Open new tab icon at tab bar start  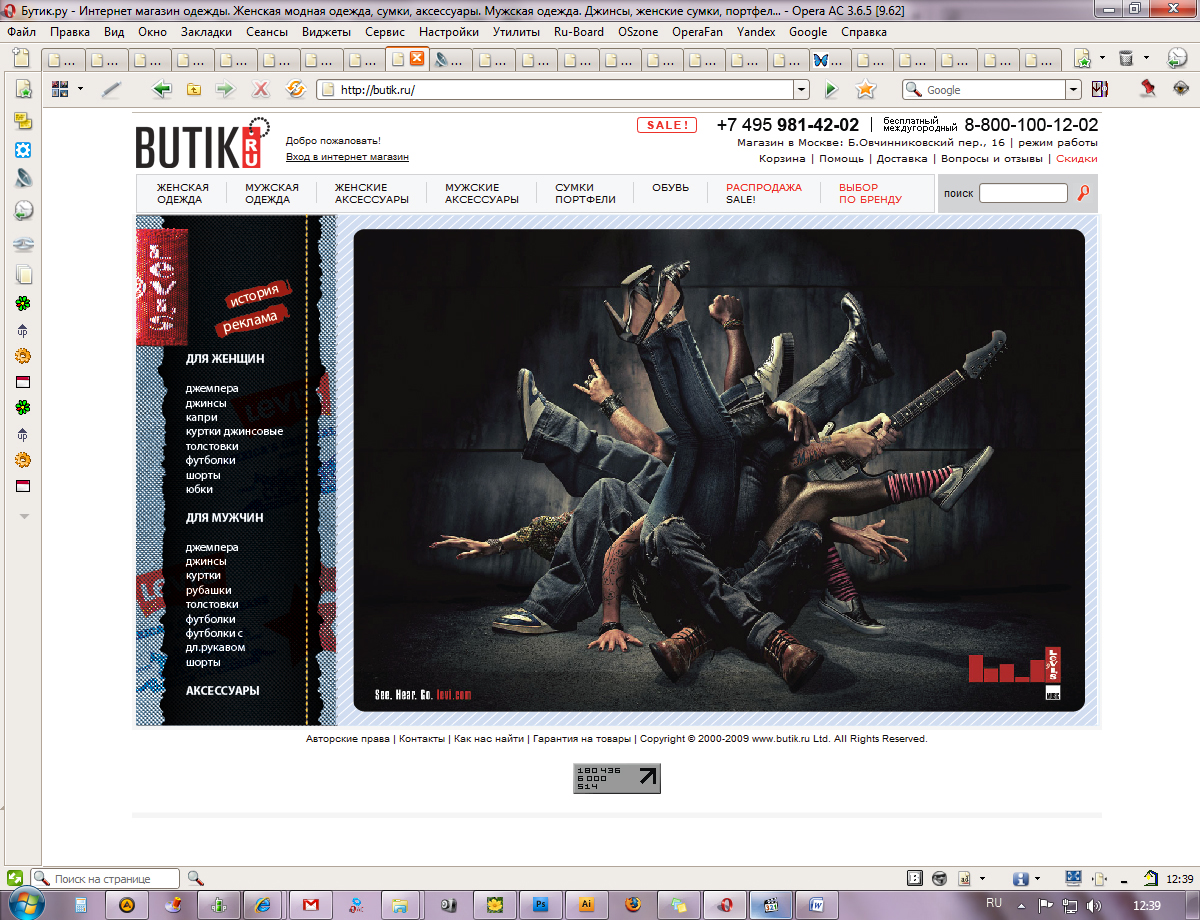click(20, 59)
